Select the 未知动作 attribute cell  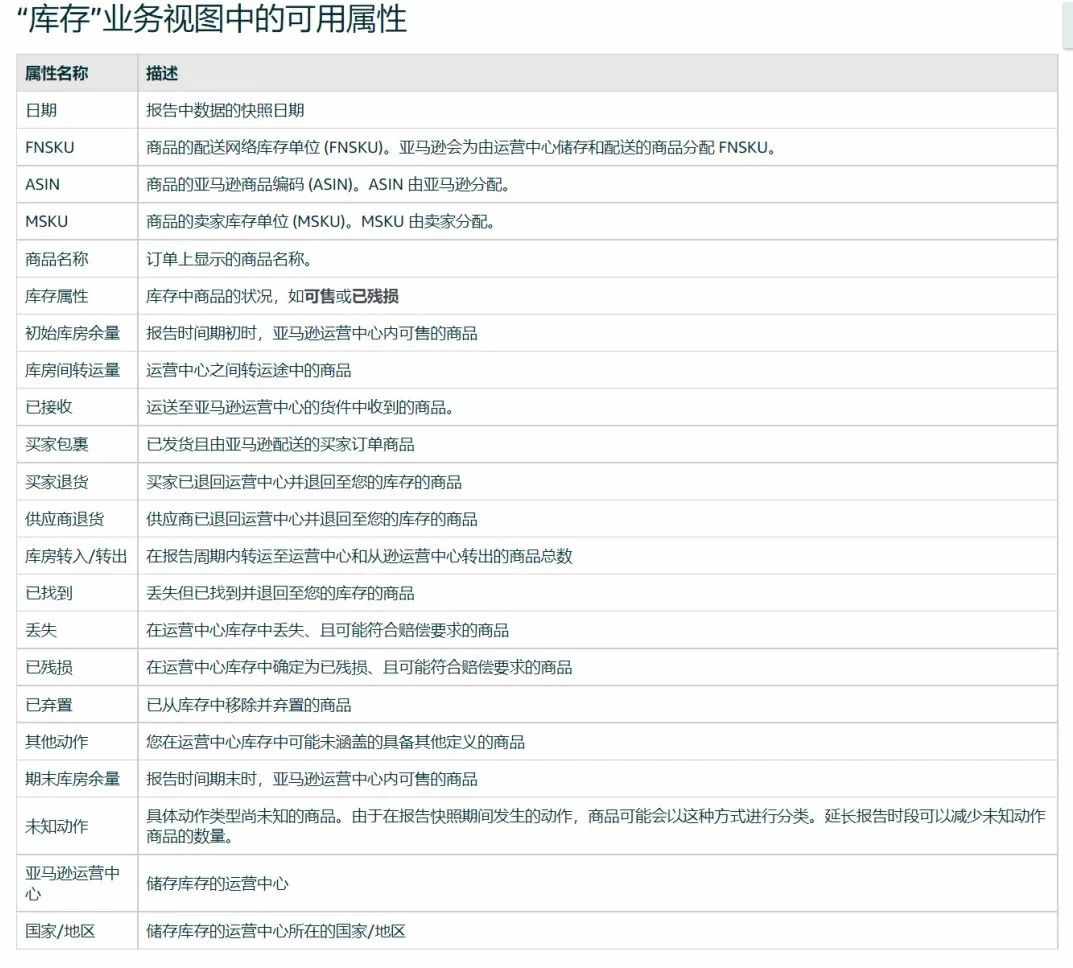[77, 826]
